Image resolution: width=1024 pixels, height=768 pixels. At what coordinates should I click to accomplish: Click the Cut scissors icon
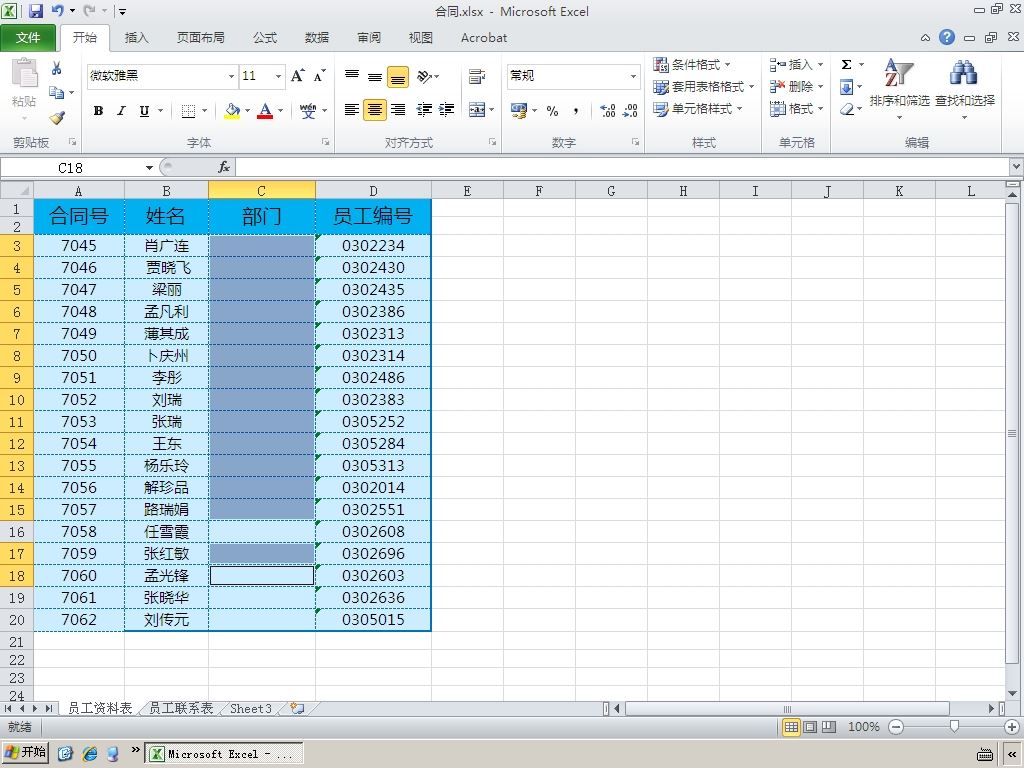[57, 68]
